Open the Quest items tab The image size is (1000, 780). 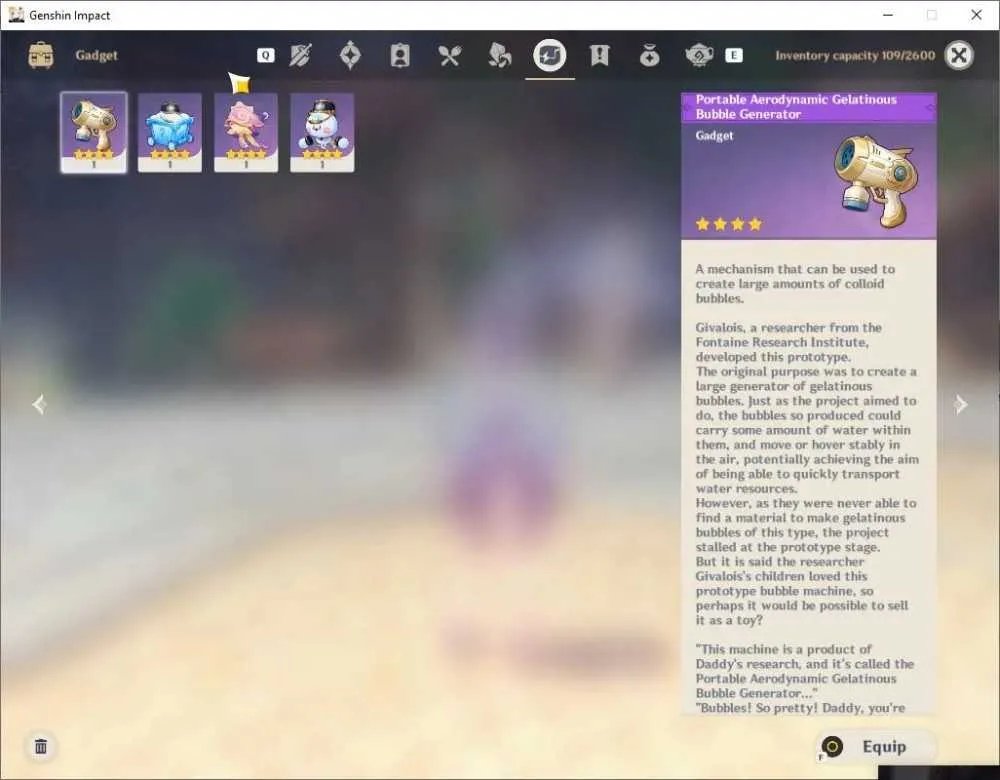(599, 55)
